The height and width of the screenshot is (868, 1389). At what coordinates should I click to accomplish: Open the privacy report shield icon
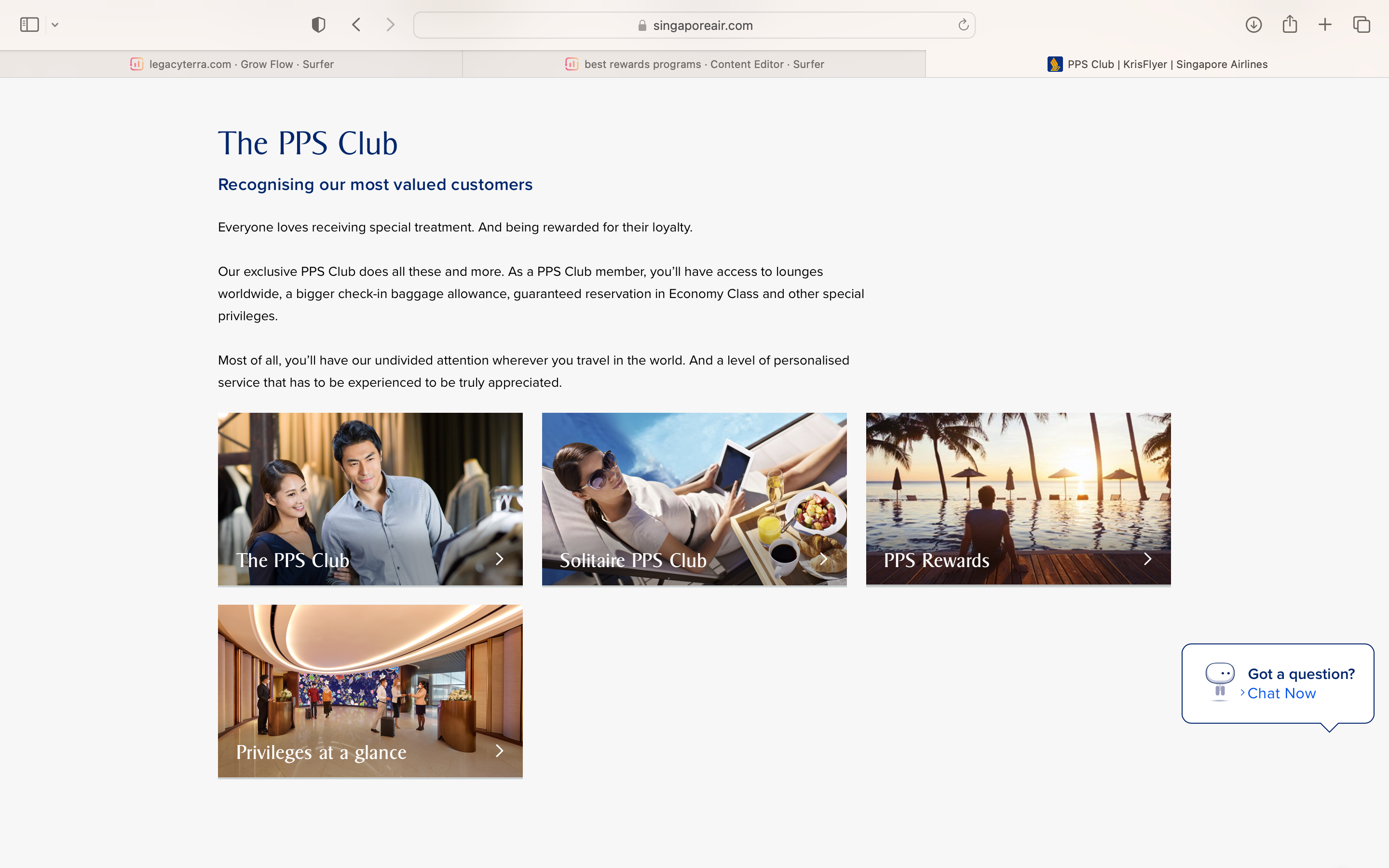click(x=318, y=25)
